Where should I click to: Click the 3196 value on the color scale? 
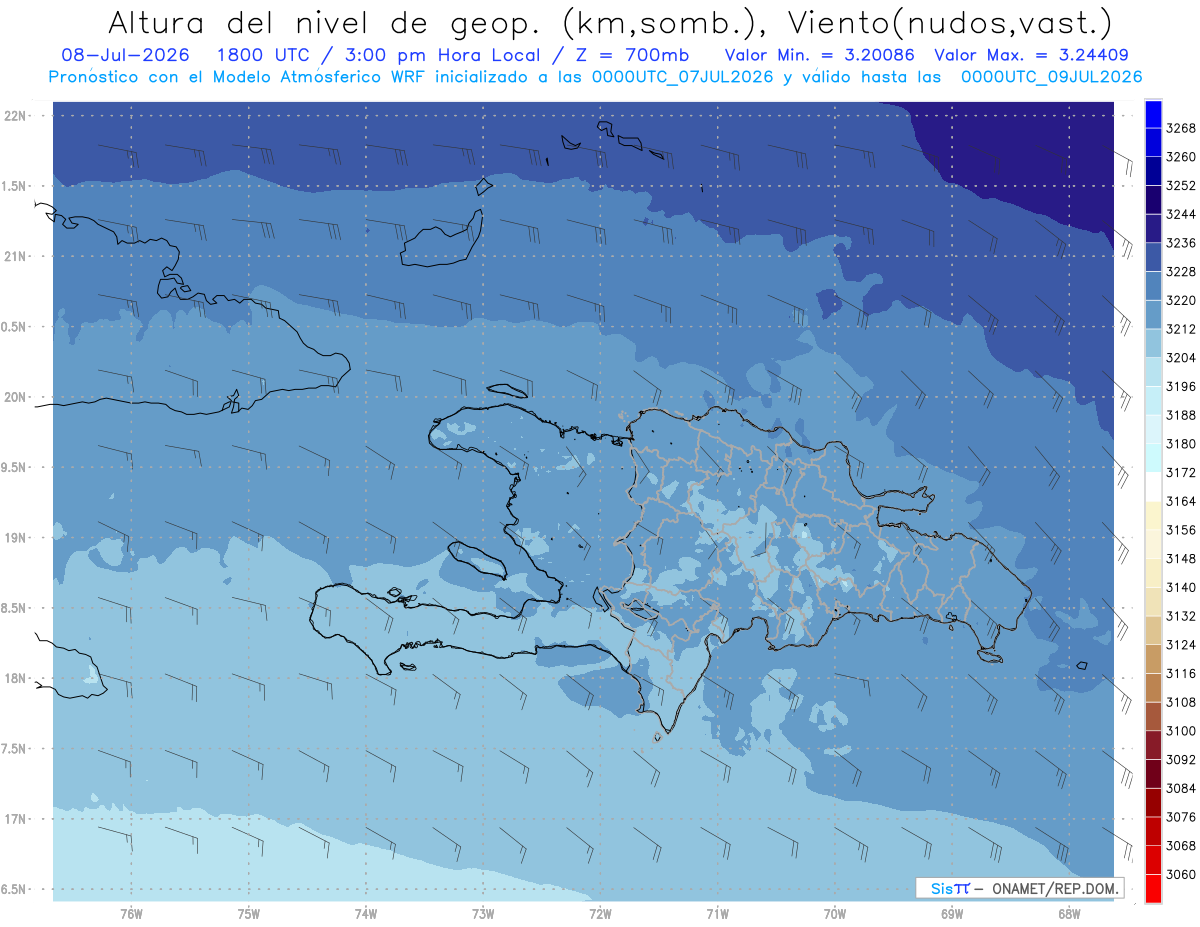pyautogui.click(x=1181, y=387)
